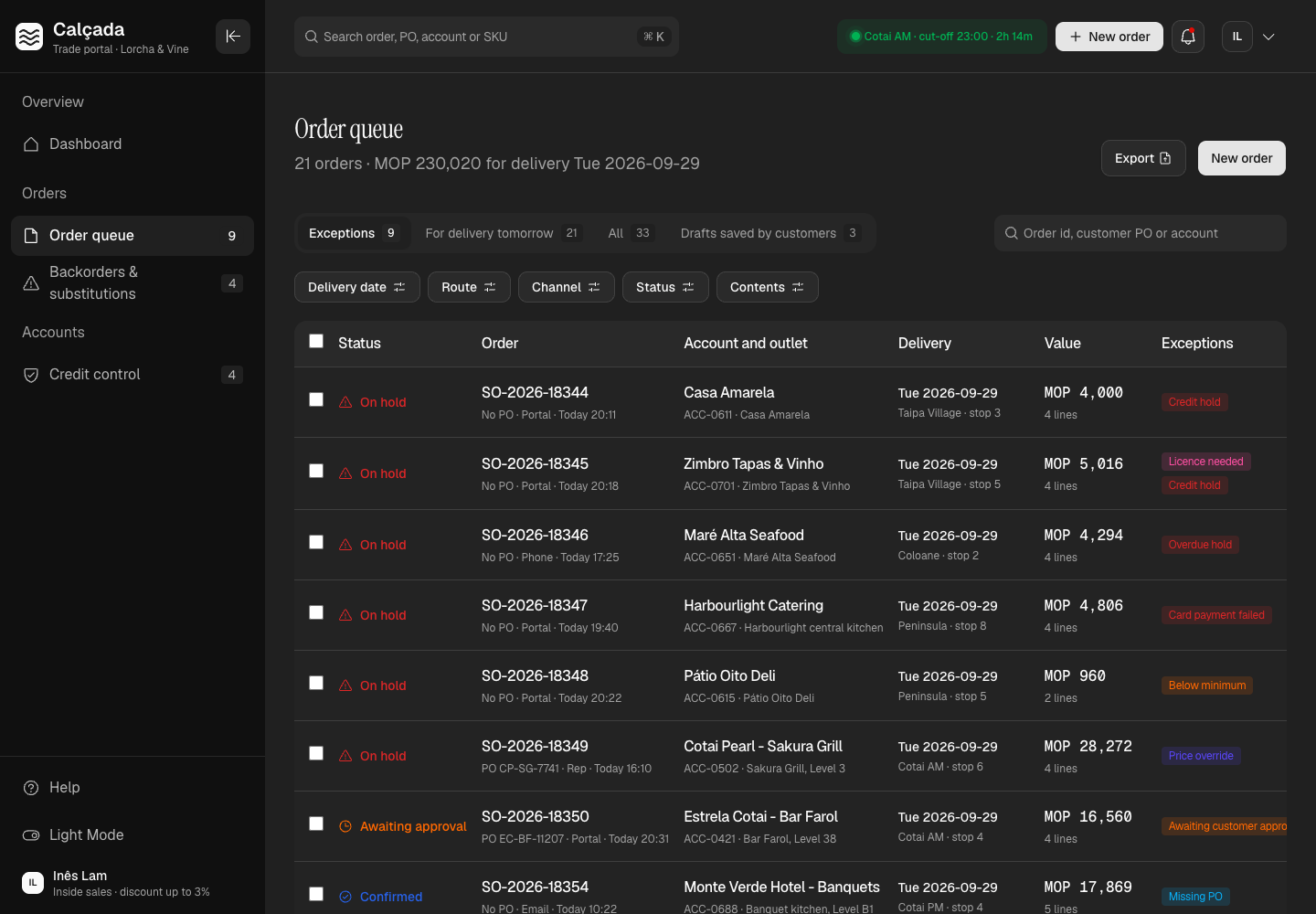The width and height of the screenshot is (1316, 914).
Task: Click the Cotai AM cut-off status pill
Action: pos(941,37)
